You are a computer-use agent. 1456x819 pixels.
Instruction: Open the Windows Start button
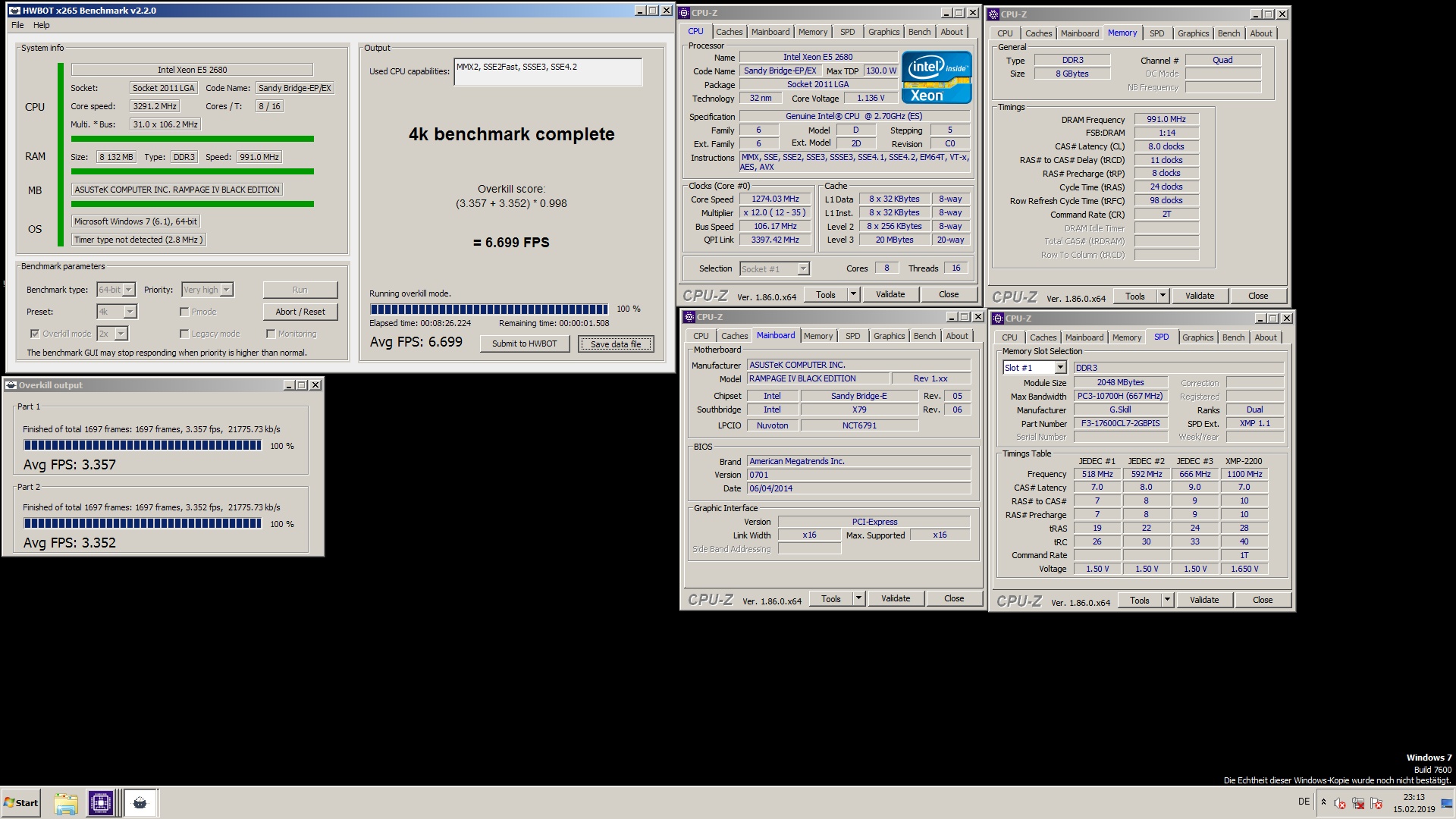click(x=21, y=803)
